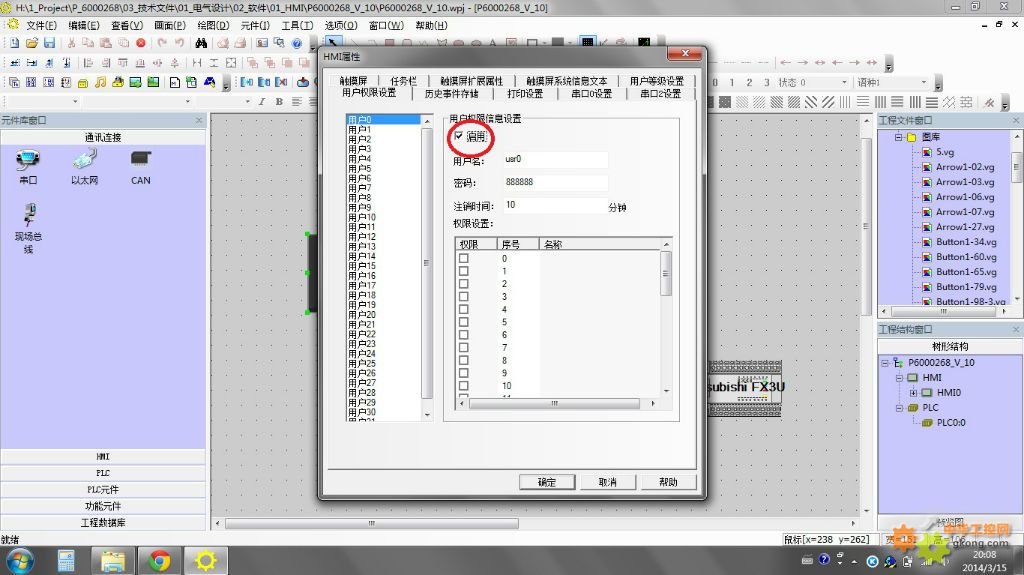Open the 绘图(D) menu
1024x575 pixels.
pos(214,25)
